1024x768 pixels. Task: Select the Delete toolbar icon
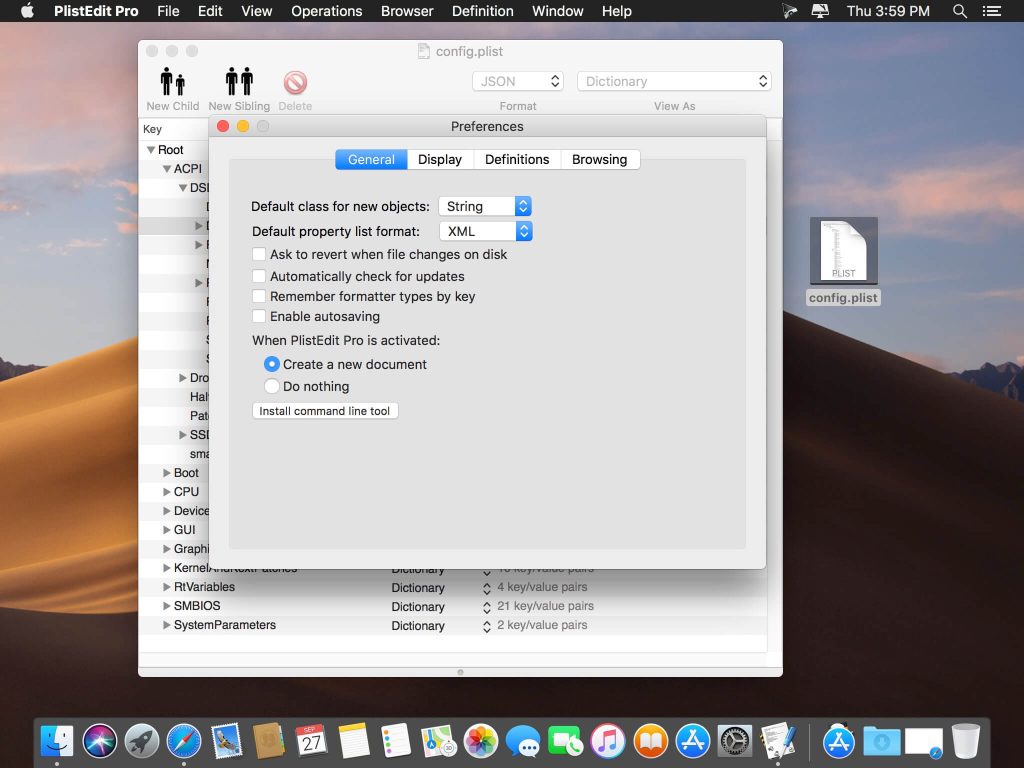coord(295,84)
